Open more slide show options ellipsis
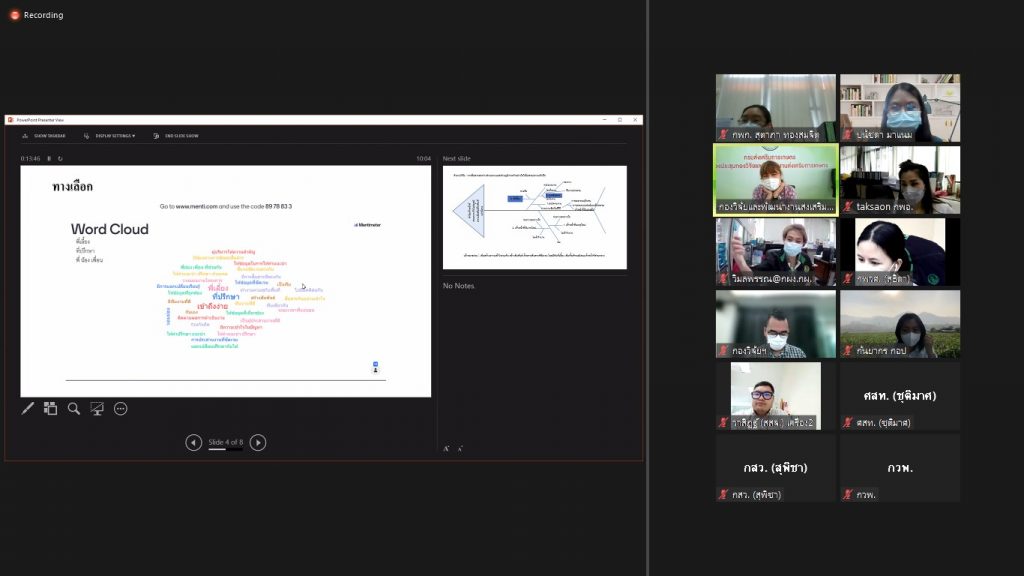Viewport: 1024px width, 576px height. 121,408
